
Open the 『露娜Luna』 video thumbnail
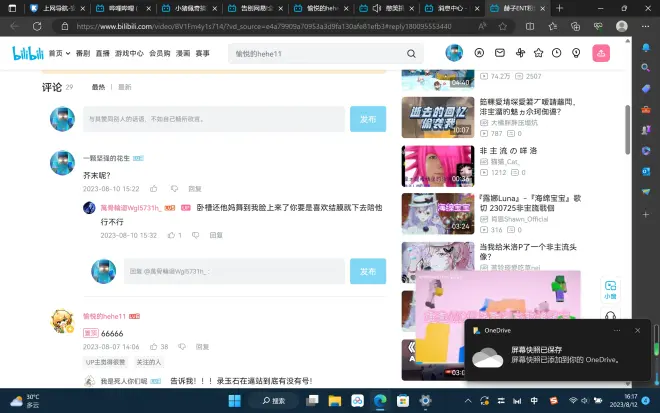pos(437,213)
